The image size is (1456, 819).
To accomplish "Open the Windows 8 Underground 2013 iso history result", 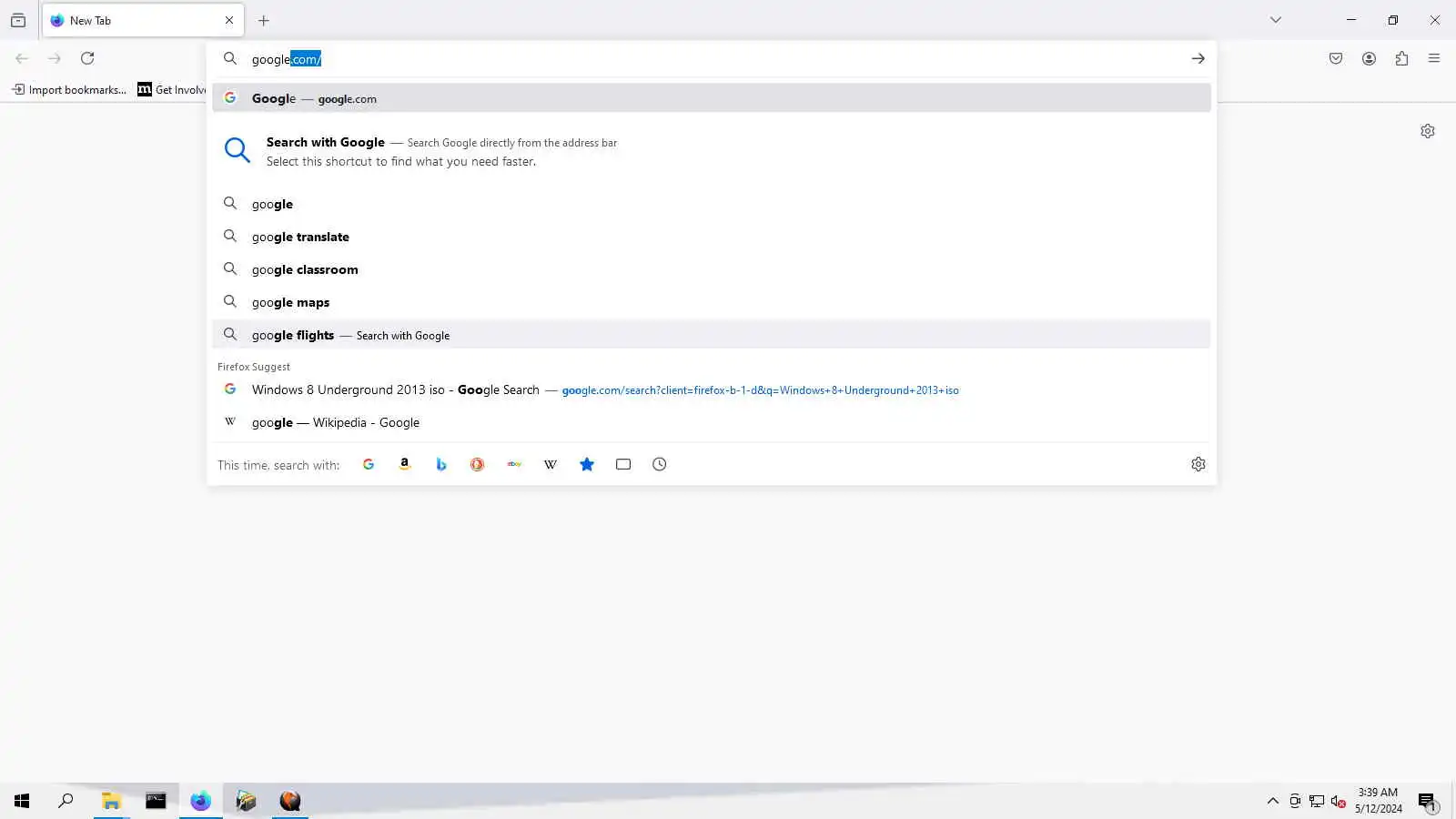I will coord(712,389).
